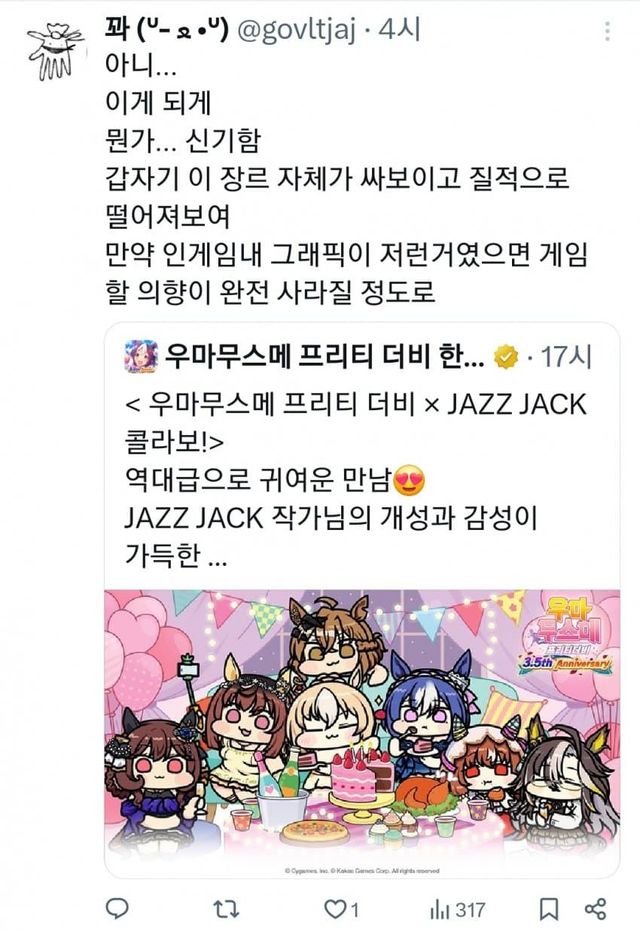
Task: Open the tweet's 4시 timestamp
Action: pos(400,30)
